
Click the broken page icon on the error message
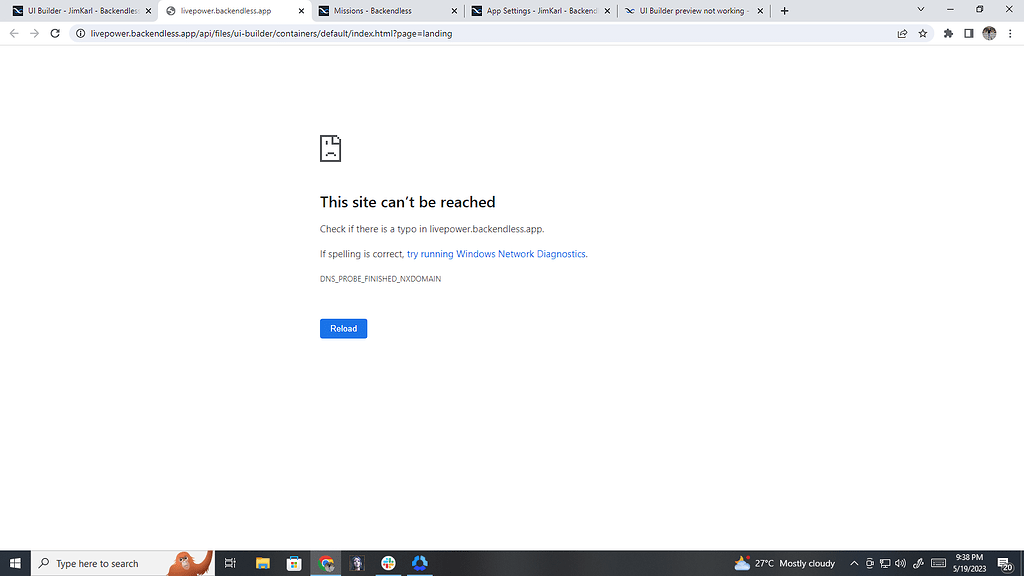[x=330, y=147]
